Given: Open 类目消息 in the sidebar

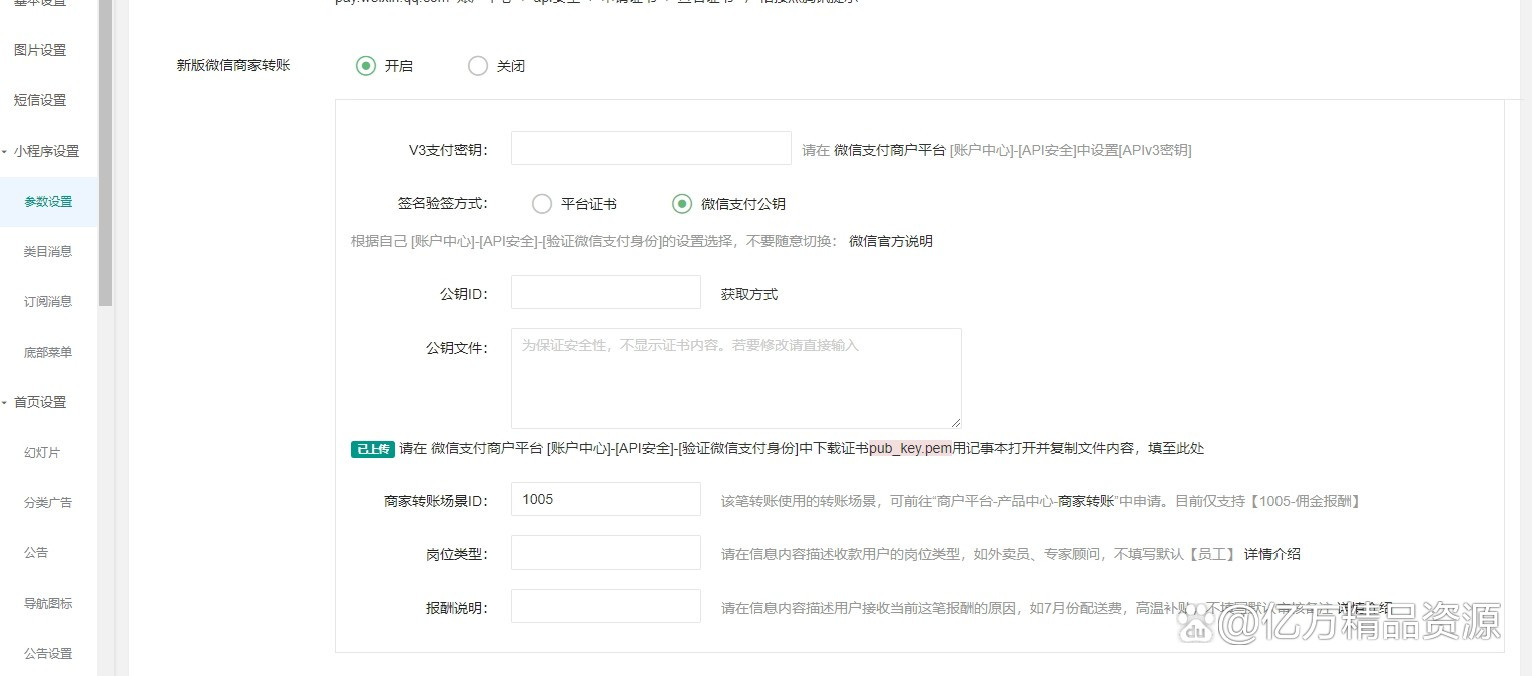Looking at the screenshot, I should point(48,252).
